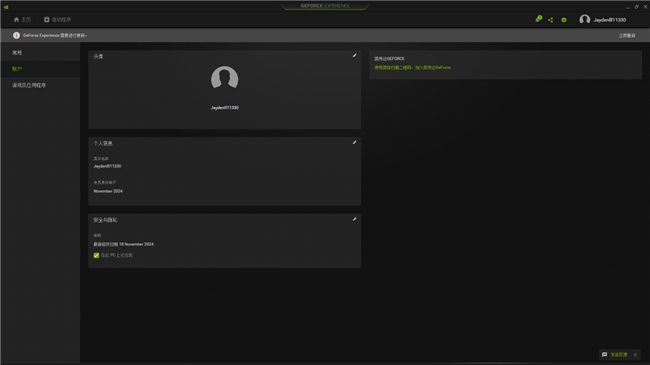Edit personal info (个人信息) with the pencil icon
The height and width of the screenshot is (365, 650).
[354, 143]
